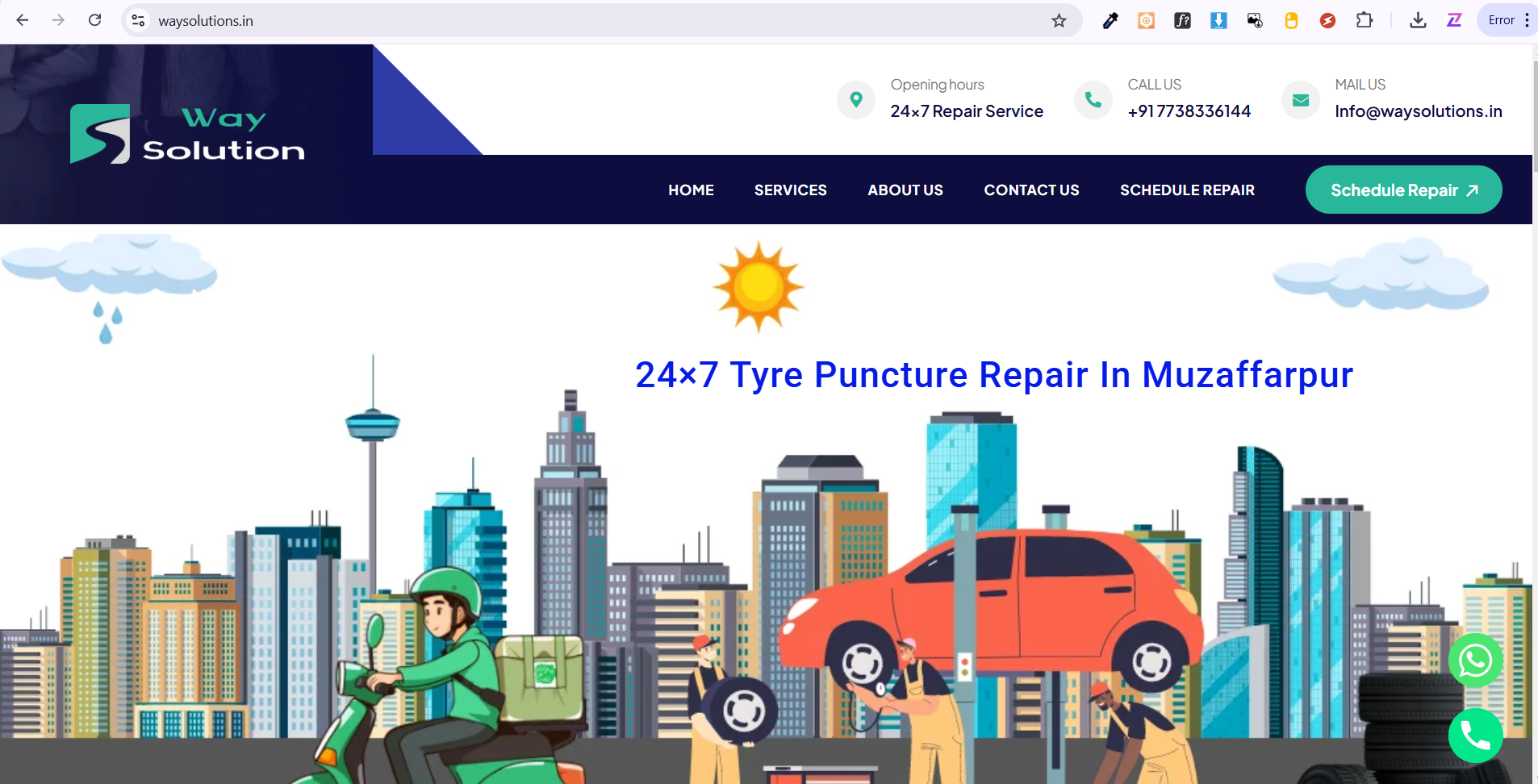Click the +91 7738336144 phone number

click(x=1189, y=111)
